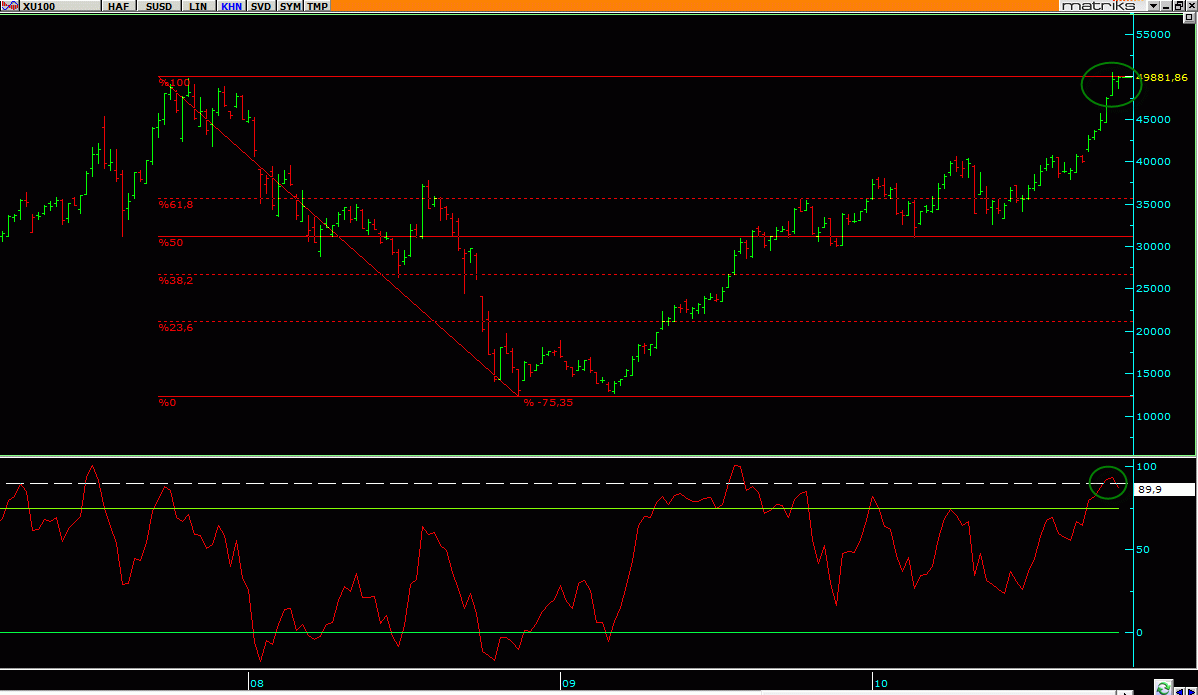1198x695 pixels.
Task: Switch to the TMP tab
Action: point(317,6)
